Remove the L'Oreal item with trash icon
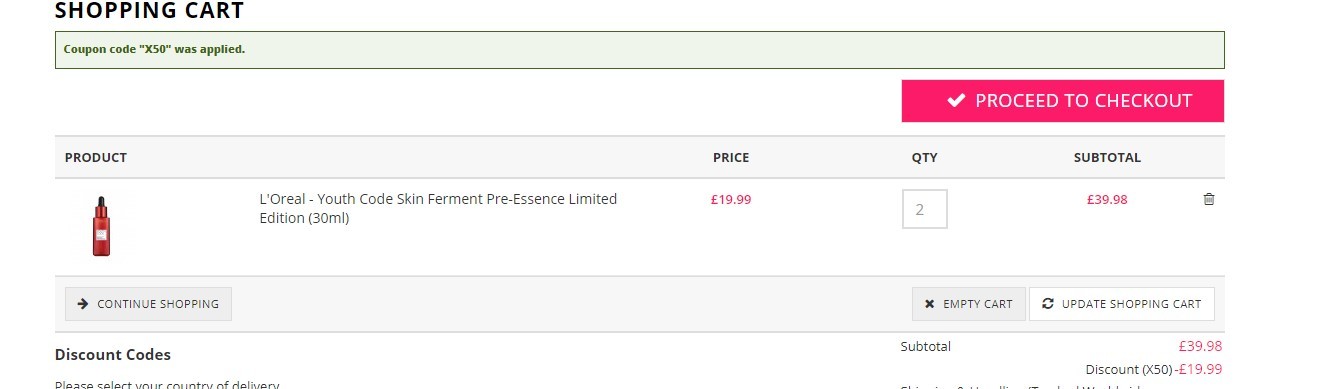 click(1209, 199)
